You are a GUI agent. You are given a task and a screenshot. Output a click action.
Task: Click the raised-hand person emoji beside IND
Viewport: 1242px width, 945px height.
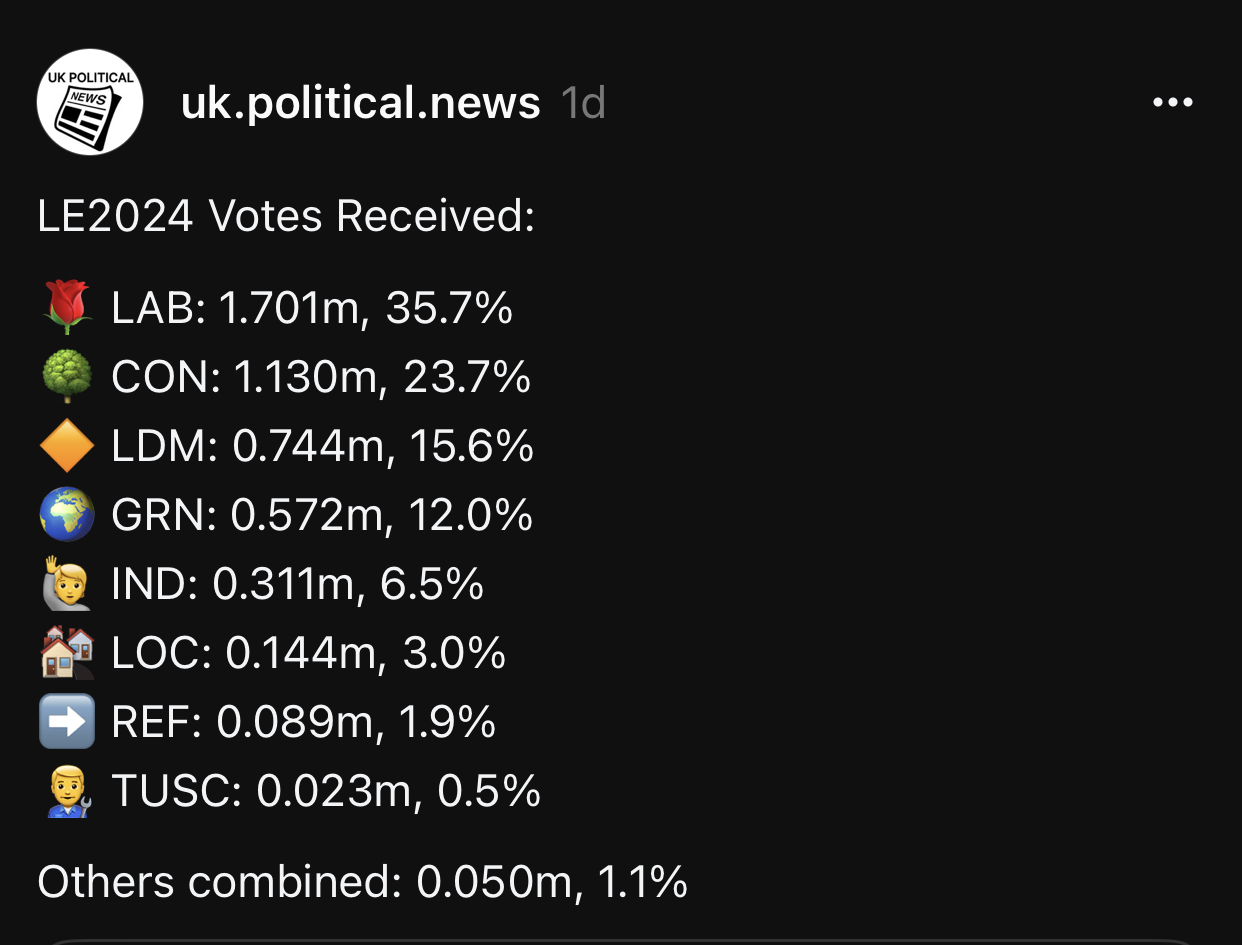(x=67, y=584)
